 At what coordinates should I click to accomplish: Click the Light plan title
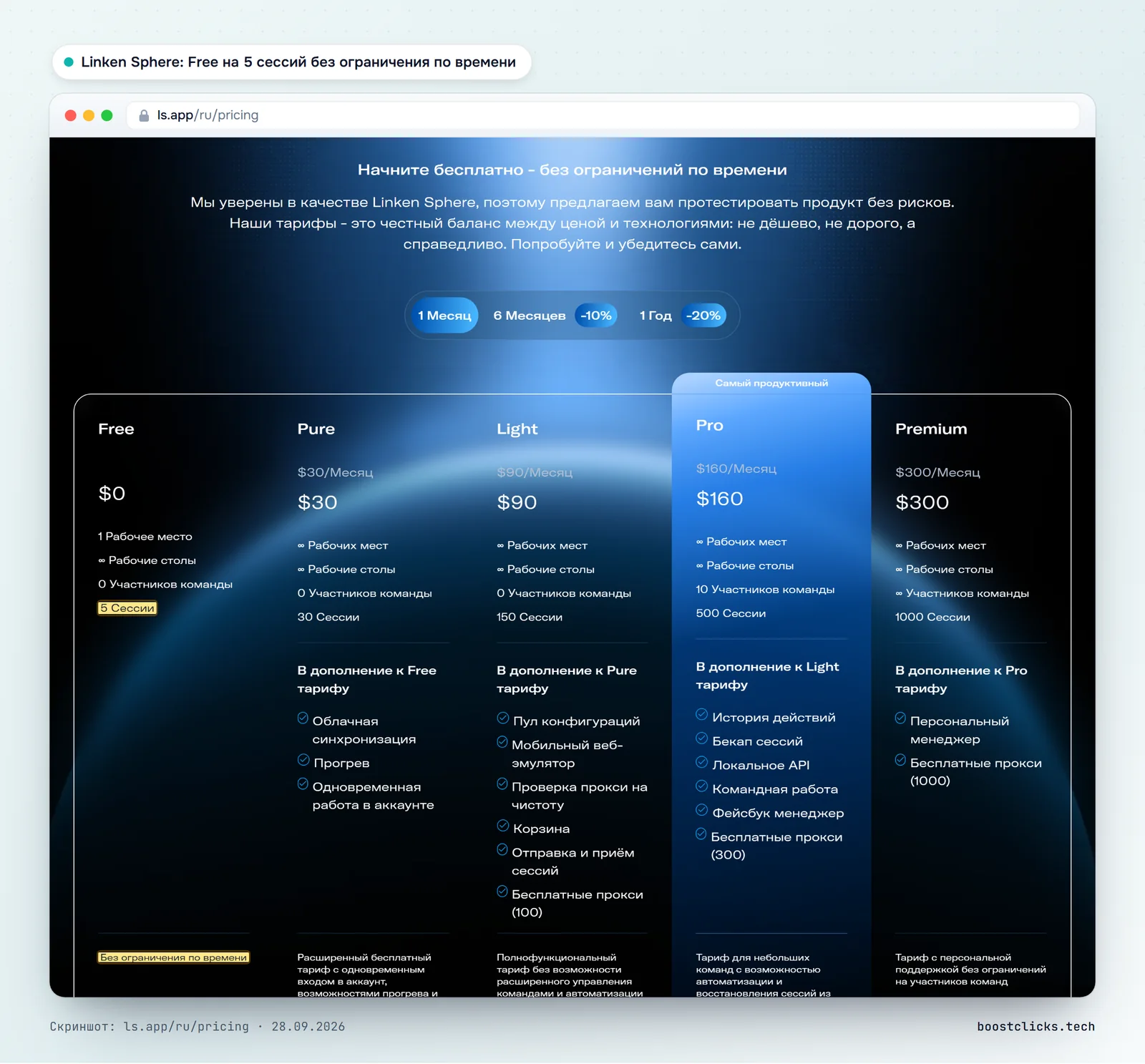point(517,429)
